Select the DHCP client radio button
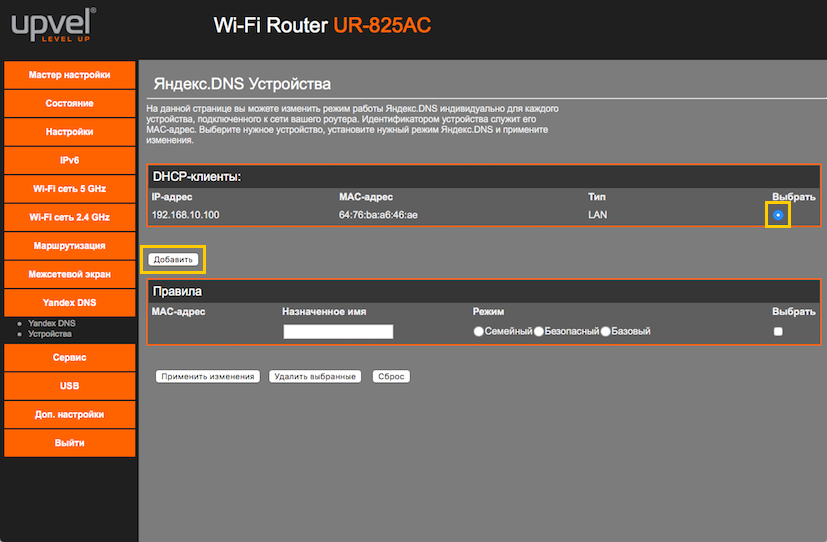827x542 pixels. (x=778, y=215)
